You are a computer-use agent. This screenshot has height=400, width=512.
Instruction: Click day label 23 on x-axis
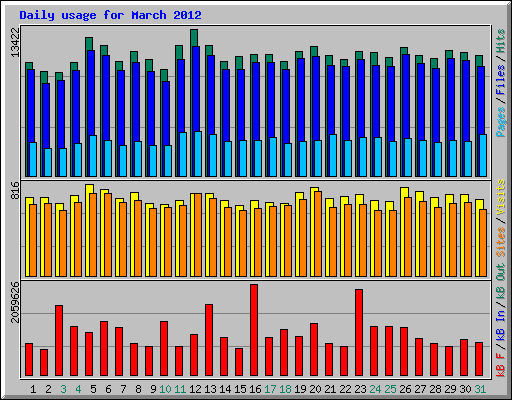click(x=360, y=389)
